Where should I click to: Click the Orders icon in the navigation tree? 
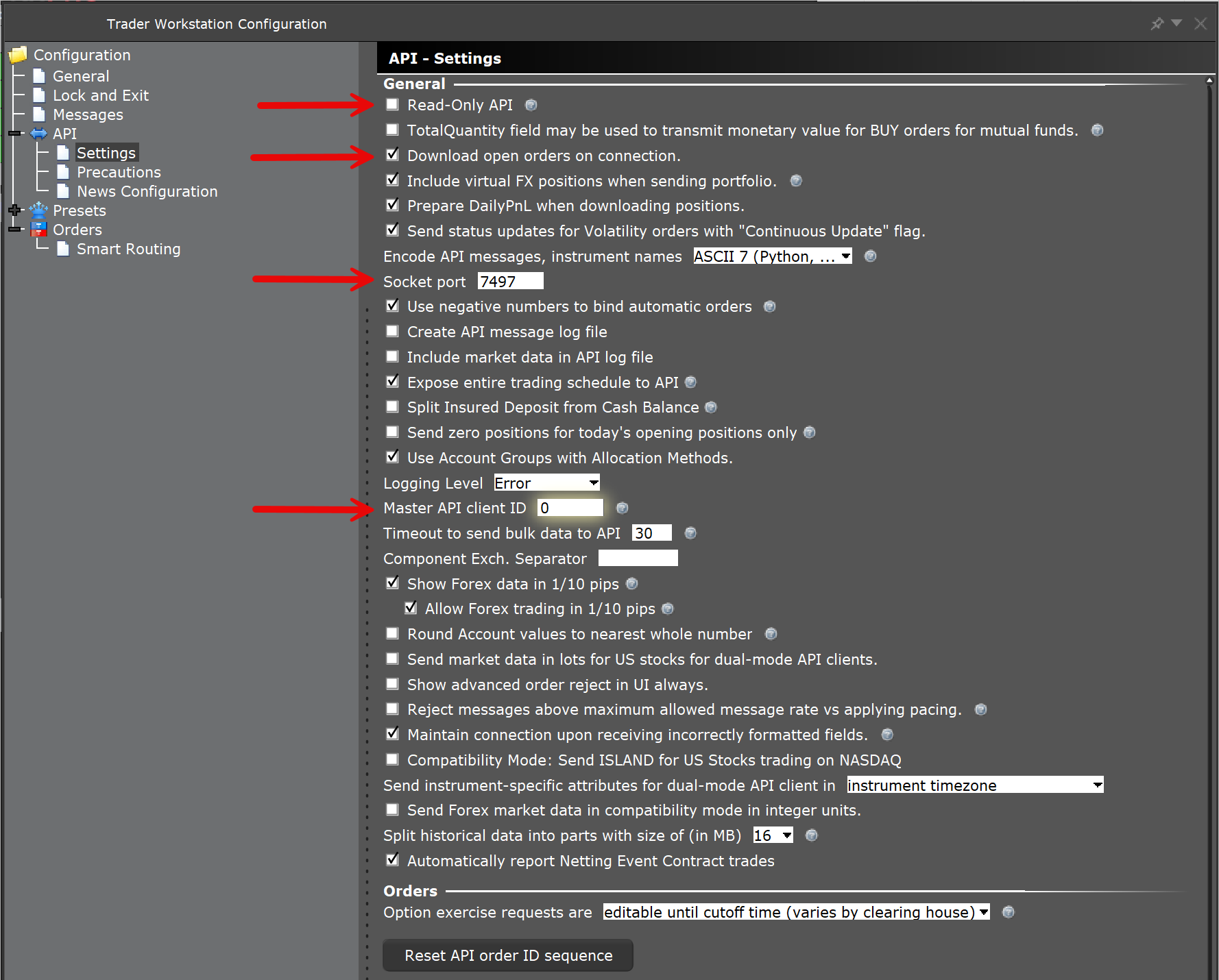39,230
